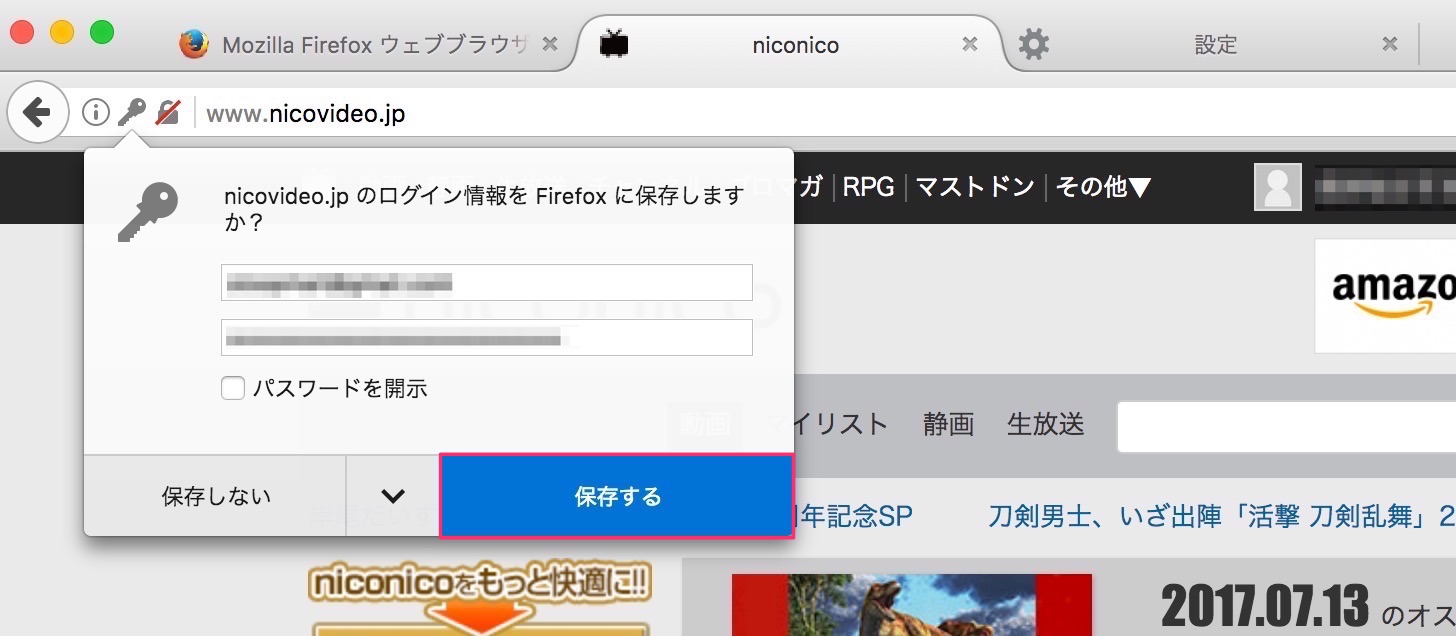The width and height of the screenshot is (1456, 636).
Task: Click the back arrow button
Action: pos(37,112)
